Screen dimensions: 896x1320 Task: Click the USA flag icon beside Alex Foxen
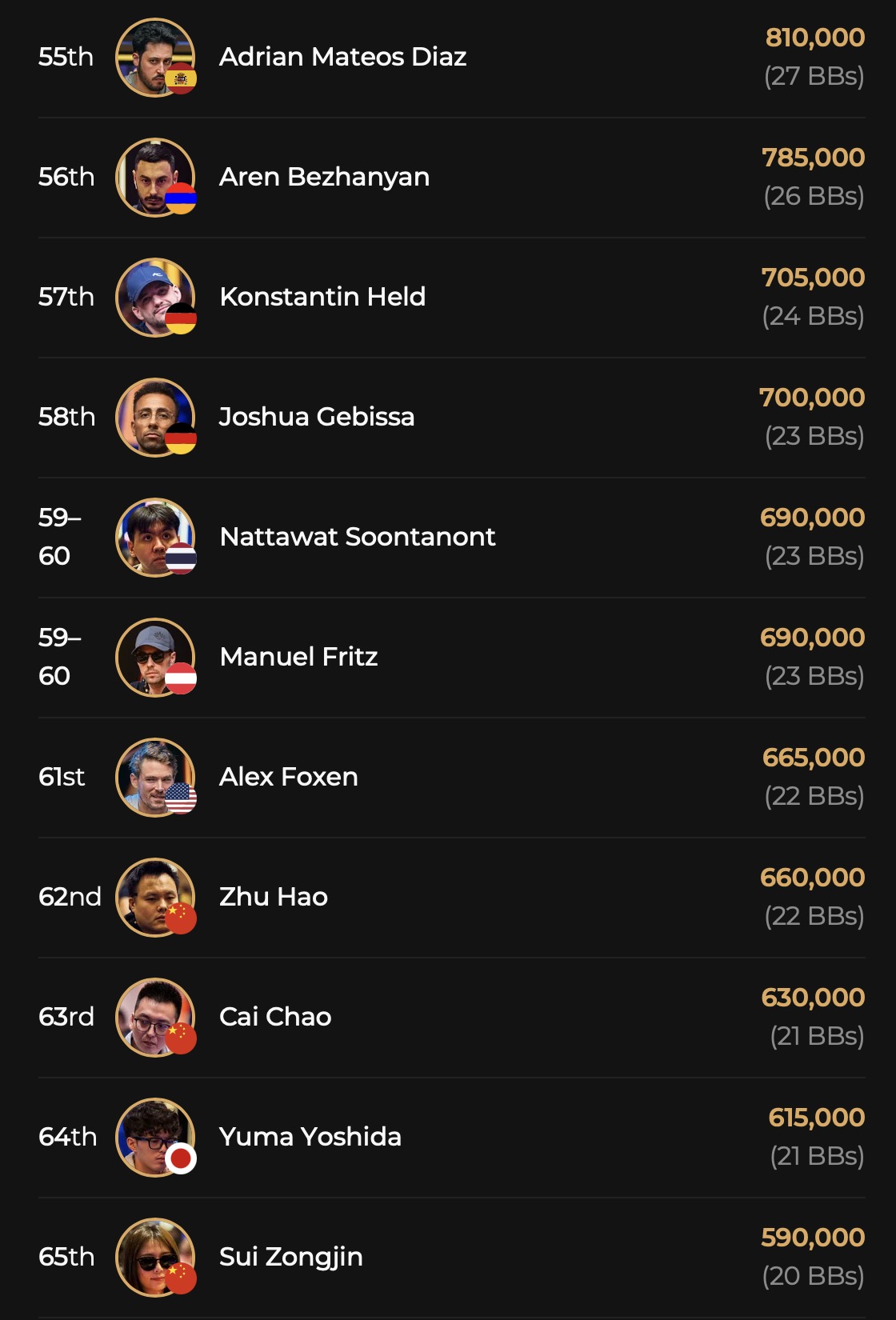181,798
